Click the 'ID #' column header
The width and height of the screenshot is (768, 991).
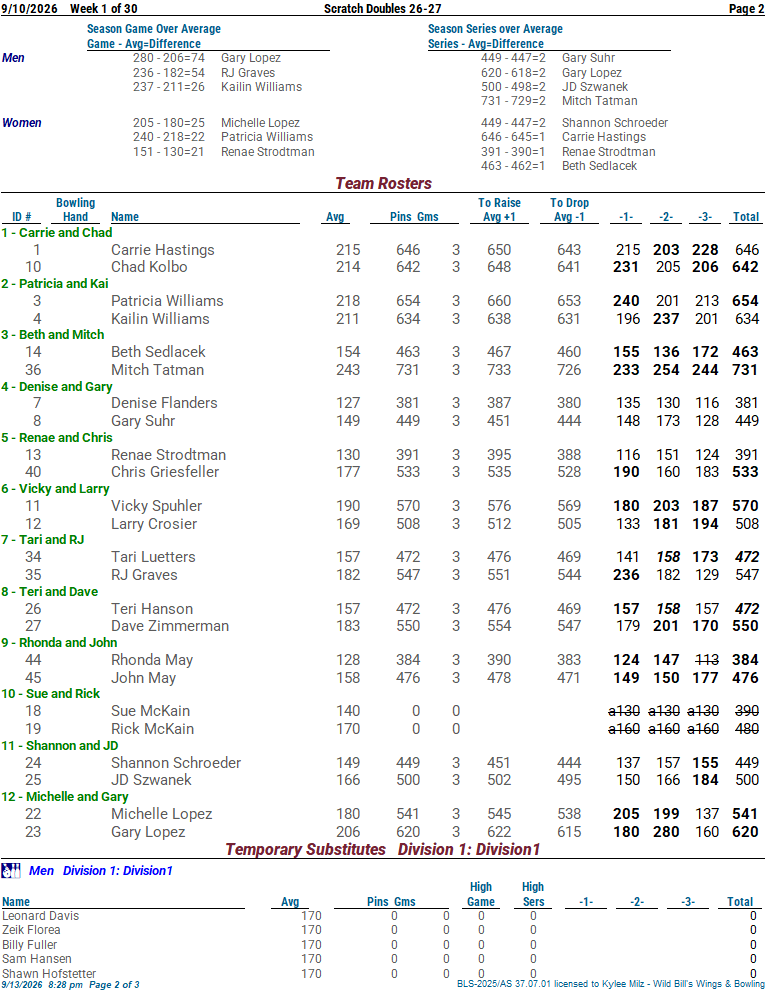[21, 217]
